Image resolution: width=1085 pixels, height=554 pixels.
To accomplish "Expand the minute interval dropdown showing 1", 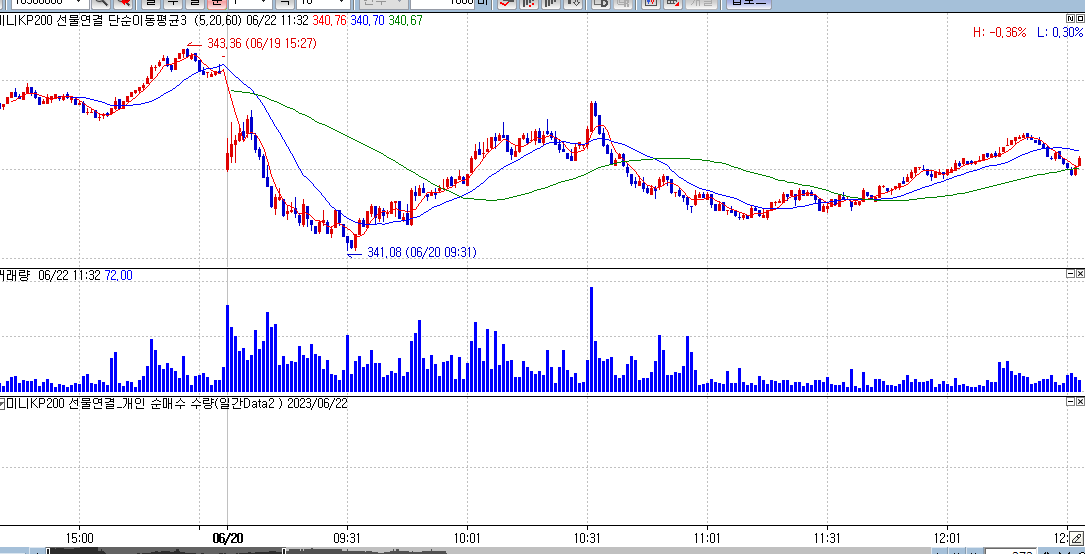I will 265,3.
